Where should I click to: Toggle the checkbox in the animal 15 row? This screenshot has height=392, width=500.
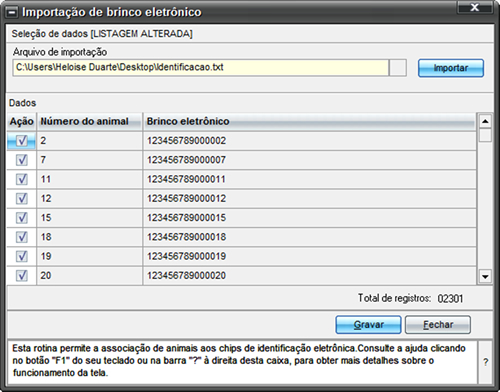point(22,218)
